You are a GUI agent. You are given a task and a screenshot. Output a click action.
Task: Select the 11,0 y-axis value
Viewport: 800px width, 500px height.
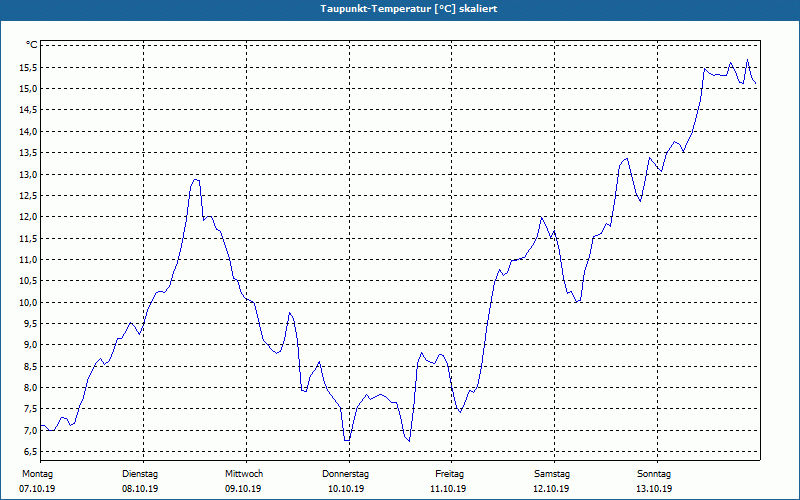coord(28,260)
